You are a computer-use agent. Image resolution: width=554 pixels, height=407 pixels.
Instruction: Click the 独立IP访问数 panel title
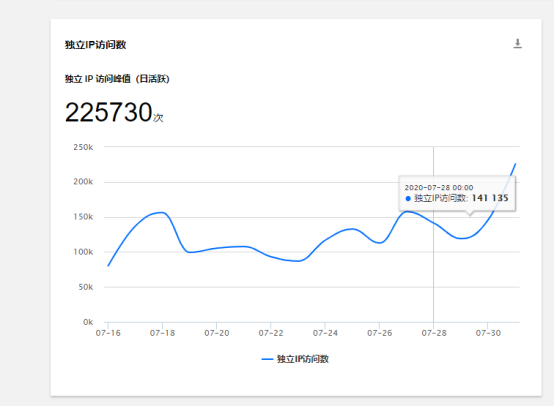(x=95, y=45)
